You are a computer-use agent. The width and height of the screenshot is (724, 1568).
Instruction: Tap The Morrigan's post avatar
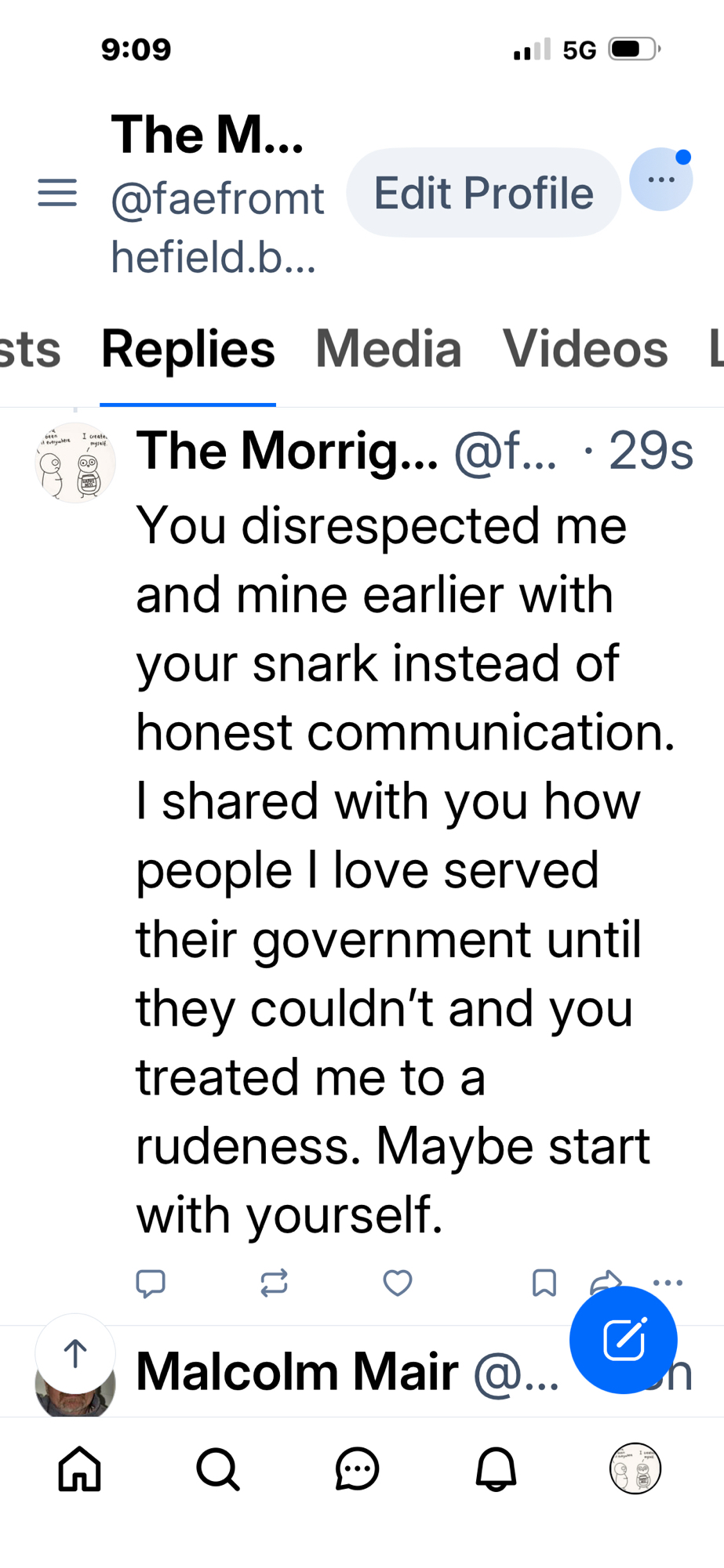[x=75, y=463]
